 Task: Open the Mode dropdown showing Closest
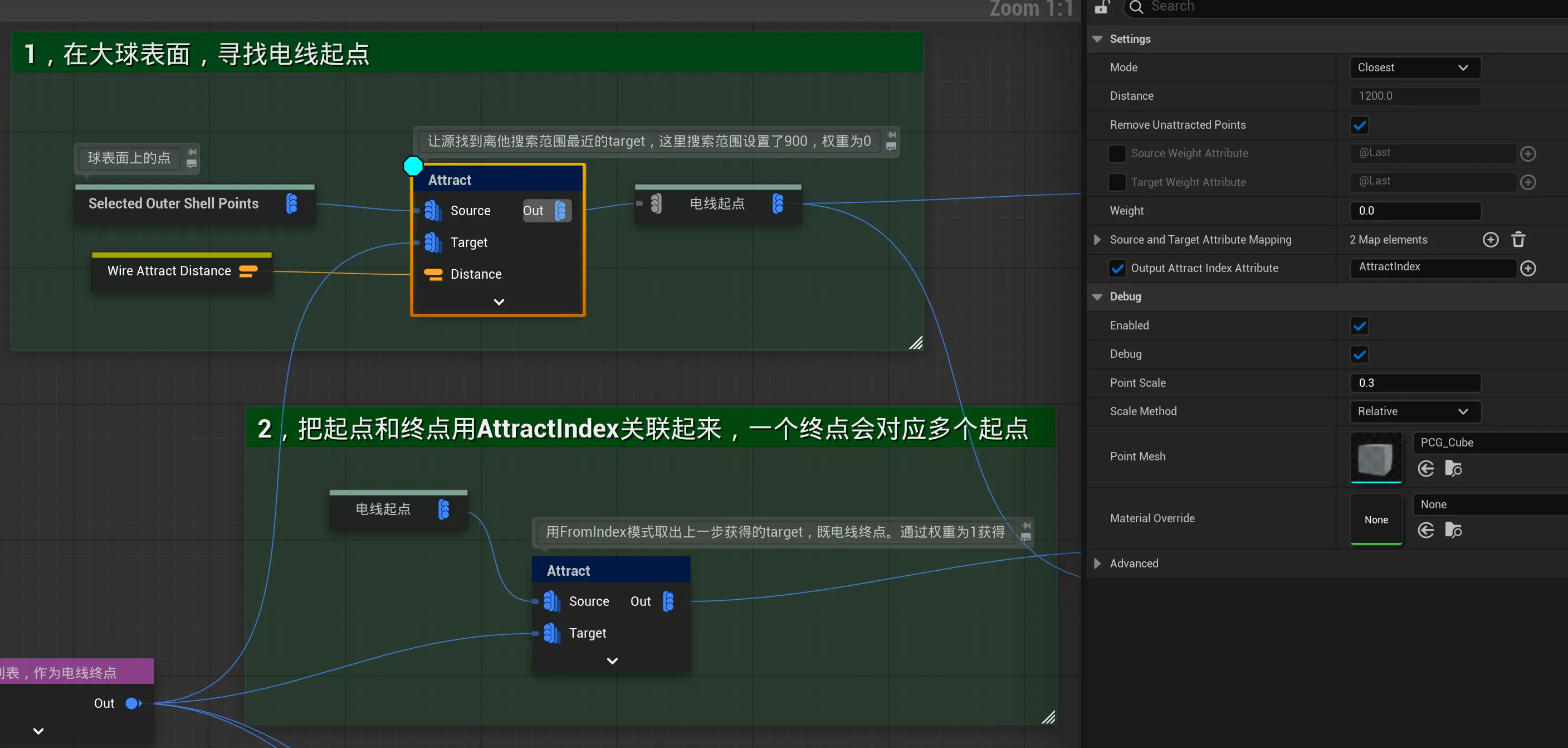point(1415,67)
